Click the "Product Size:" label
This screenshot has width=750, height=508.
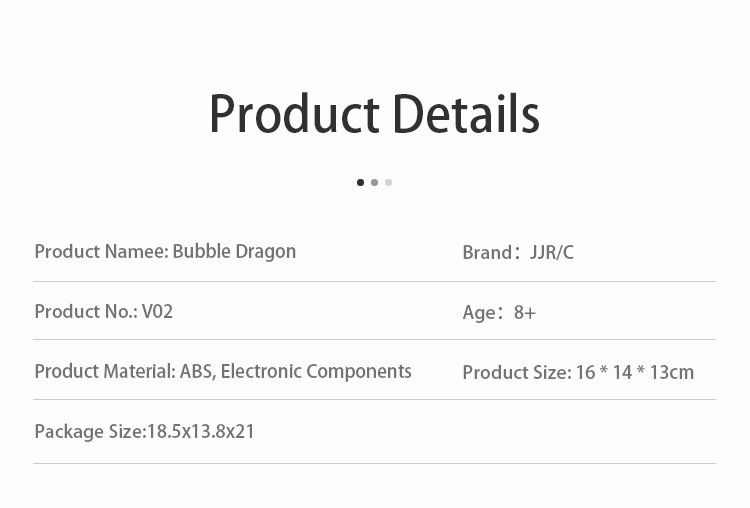pyautogui.click(x=516, y=372)
